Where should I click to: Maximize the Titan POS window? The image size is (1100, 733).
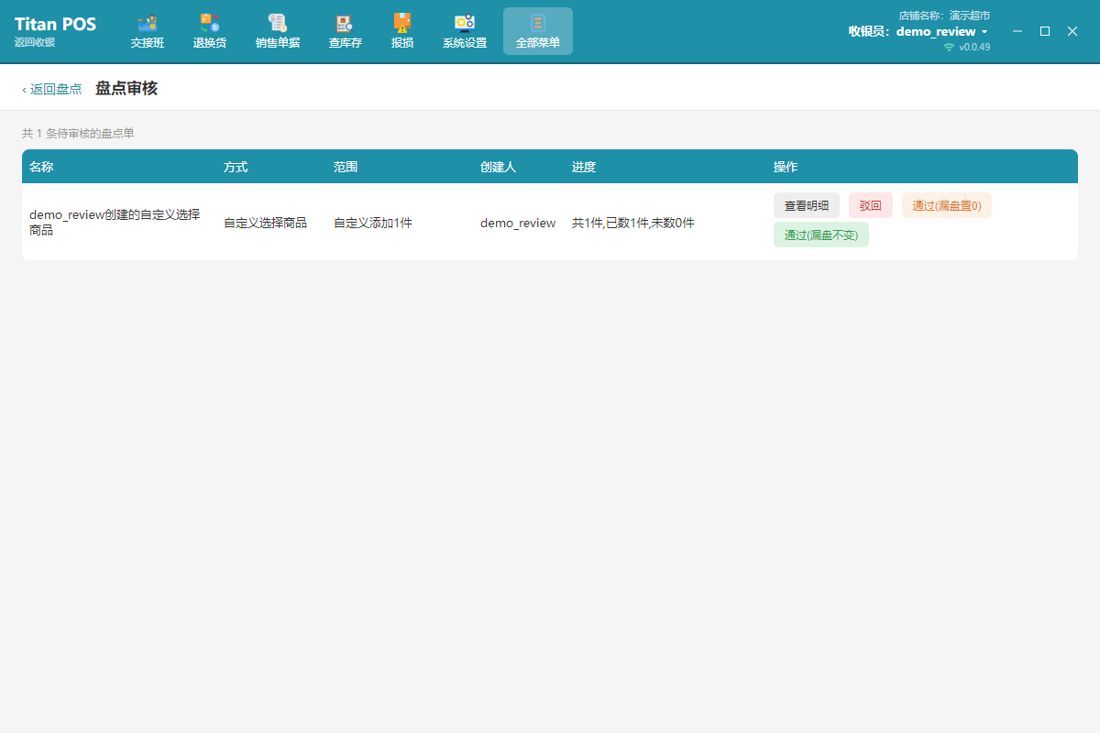[1045, 31]
